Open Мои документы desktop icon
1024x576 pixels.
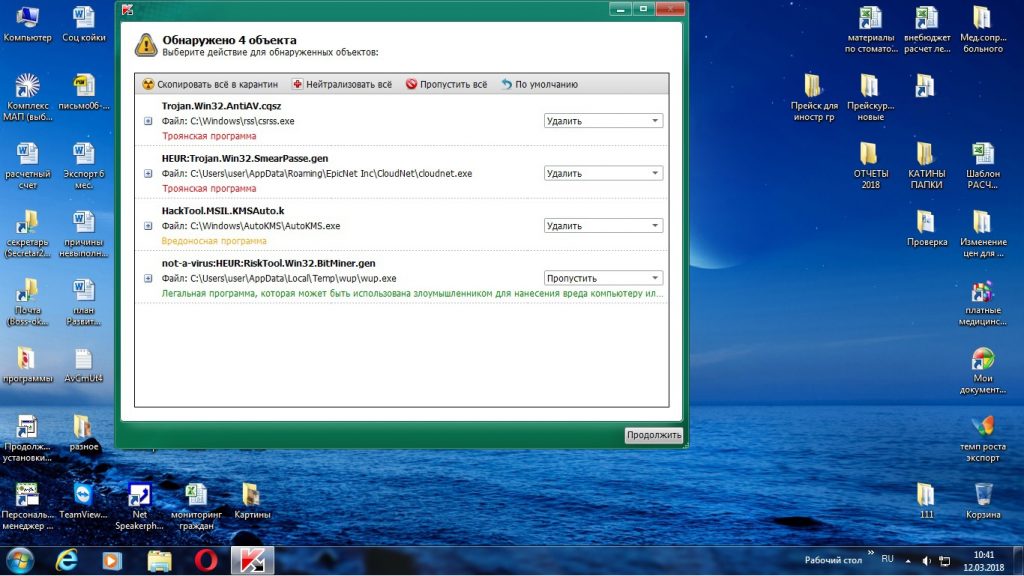click(x=983, y=359)
